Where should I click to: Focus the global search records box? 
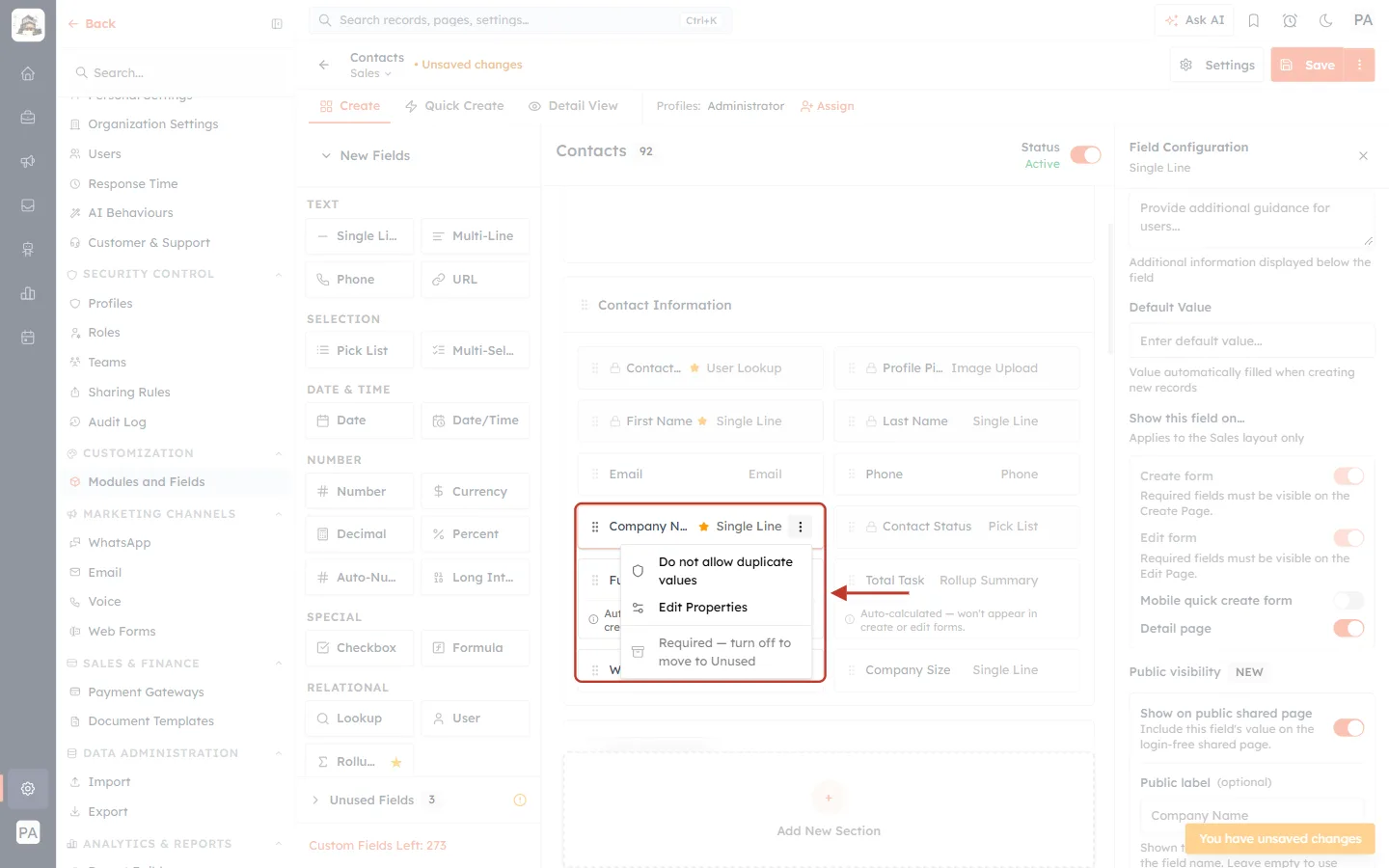pos(521,20)
